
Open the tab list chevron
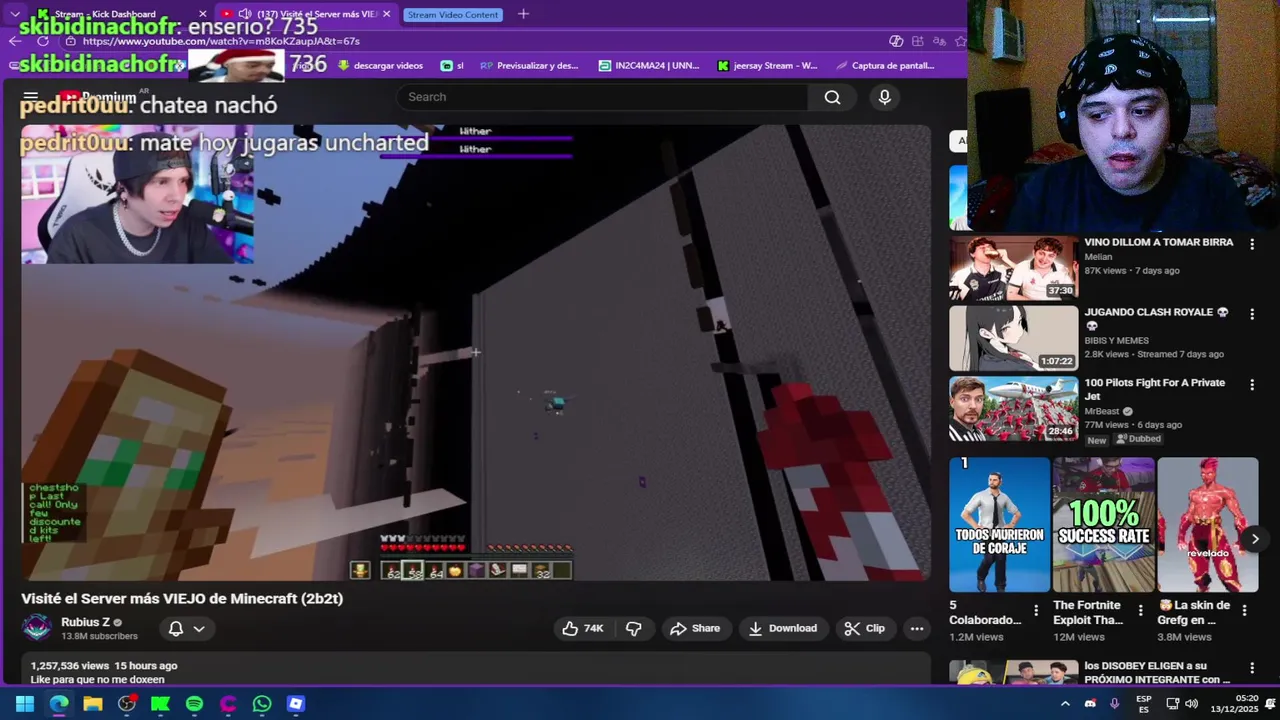[14, 14]
